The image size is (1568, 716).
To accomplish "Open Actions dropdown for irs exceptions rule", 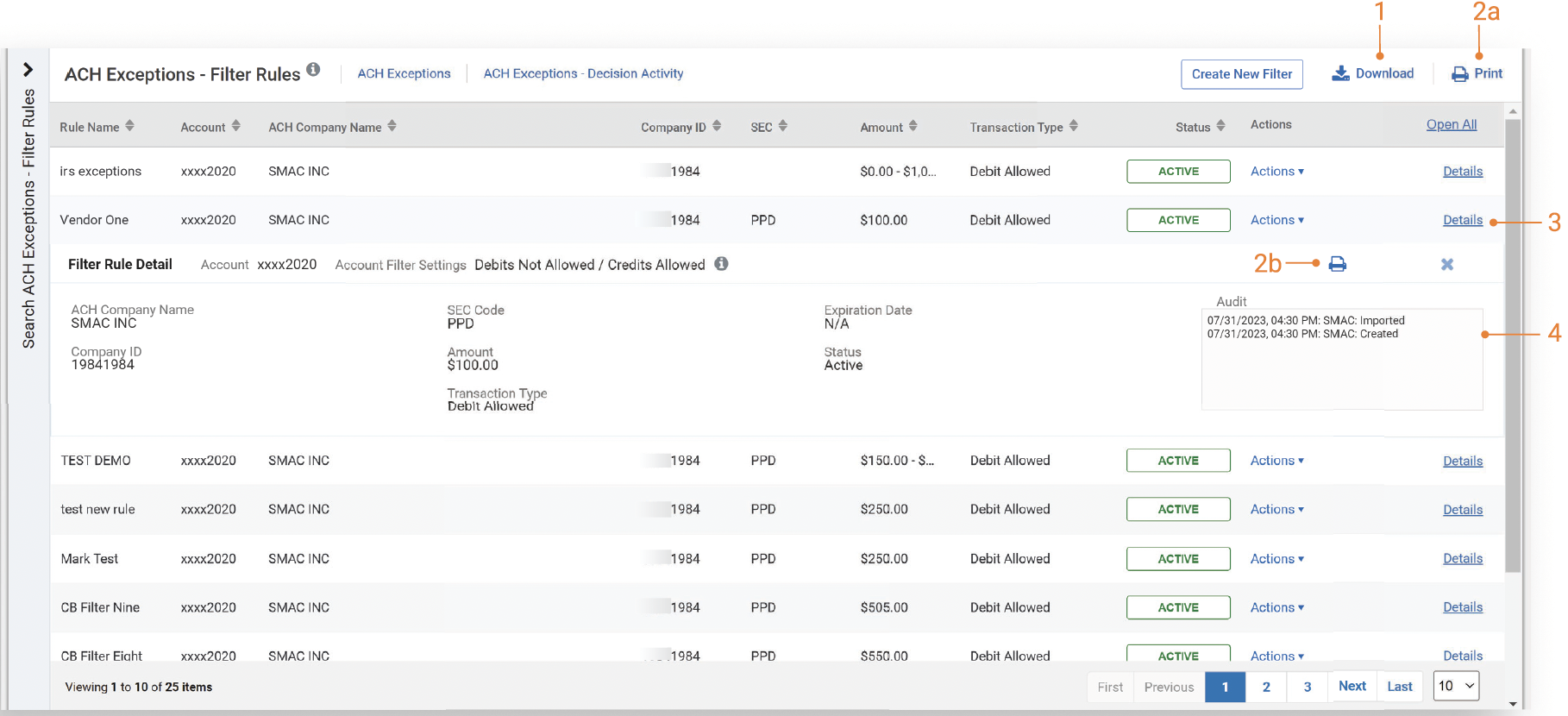I will click(x=1276, y=172).
